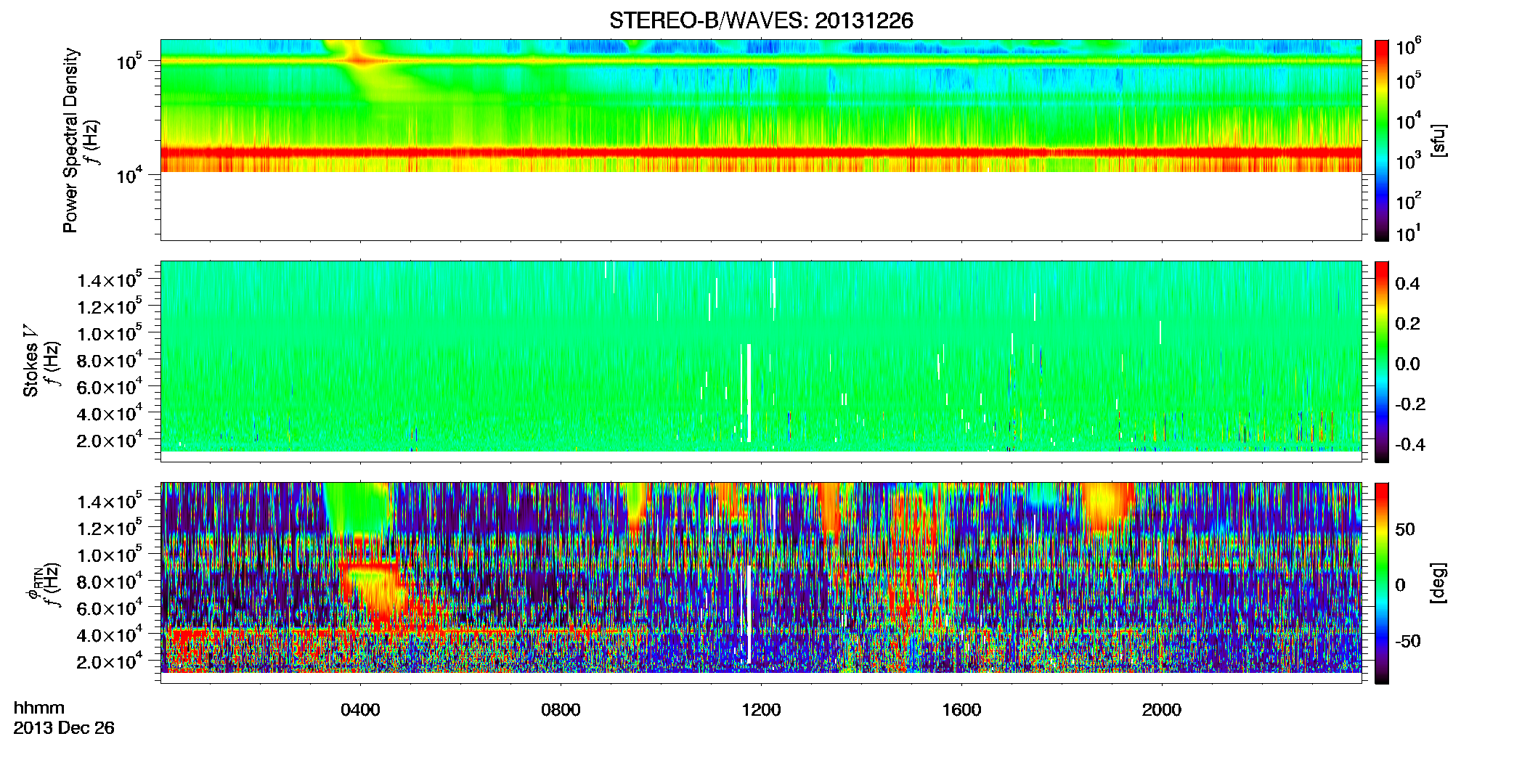Screen dimensions: 1522x784
Task: Click the 2.0×10^4 tick in Stokes V panel
Action: (110, 440)
